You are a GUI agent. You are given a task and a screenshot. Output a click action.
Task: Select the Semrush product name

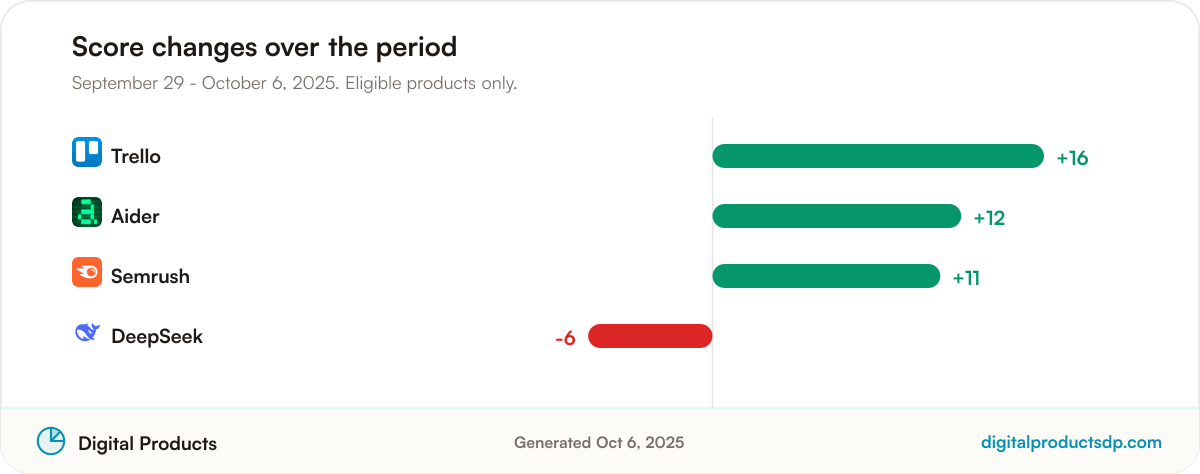coord(150,277)
